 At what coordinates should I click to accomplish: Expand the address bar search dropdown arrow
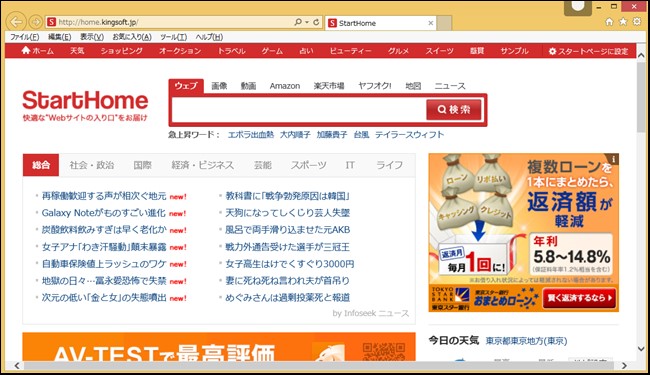(x=307, y=22)
